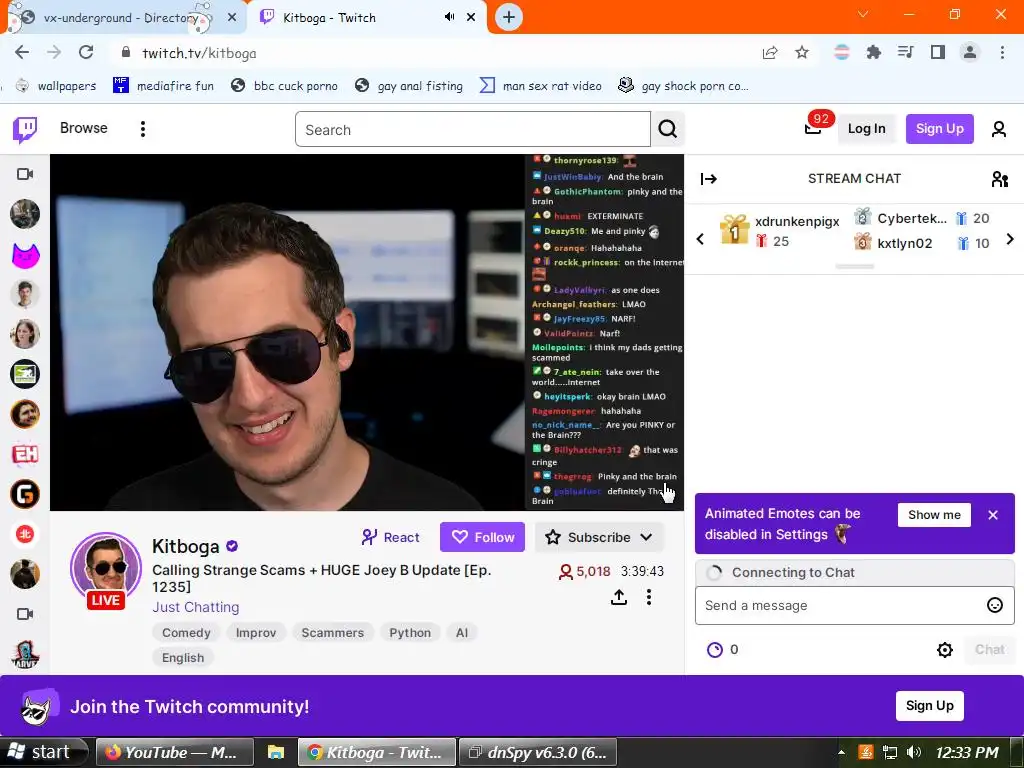
Task: Share the Kitboga stream
Action: pos(618,597)
